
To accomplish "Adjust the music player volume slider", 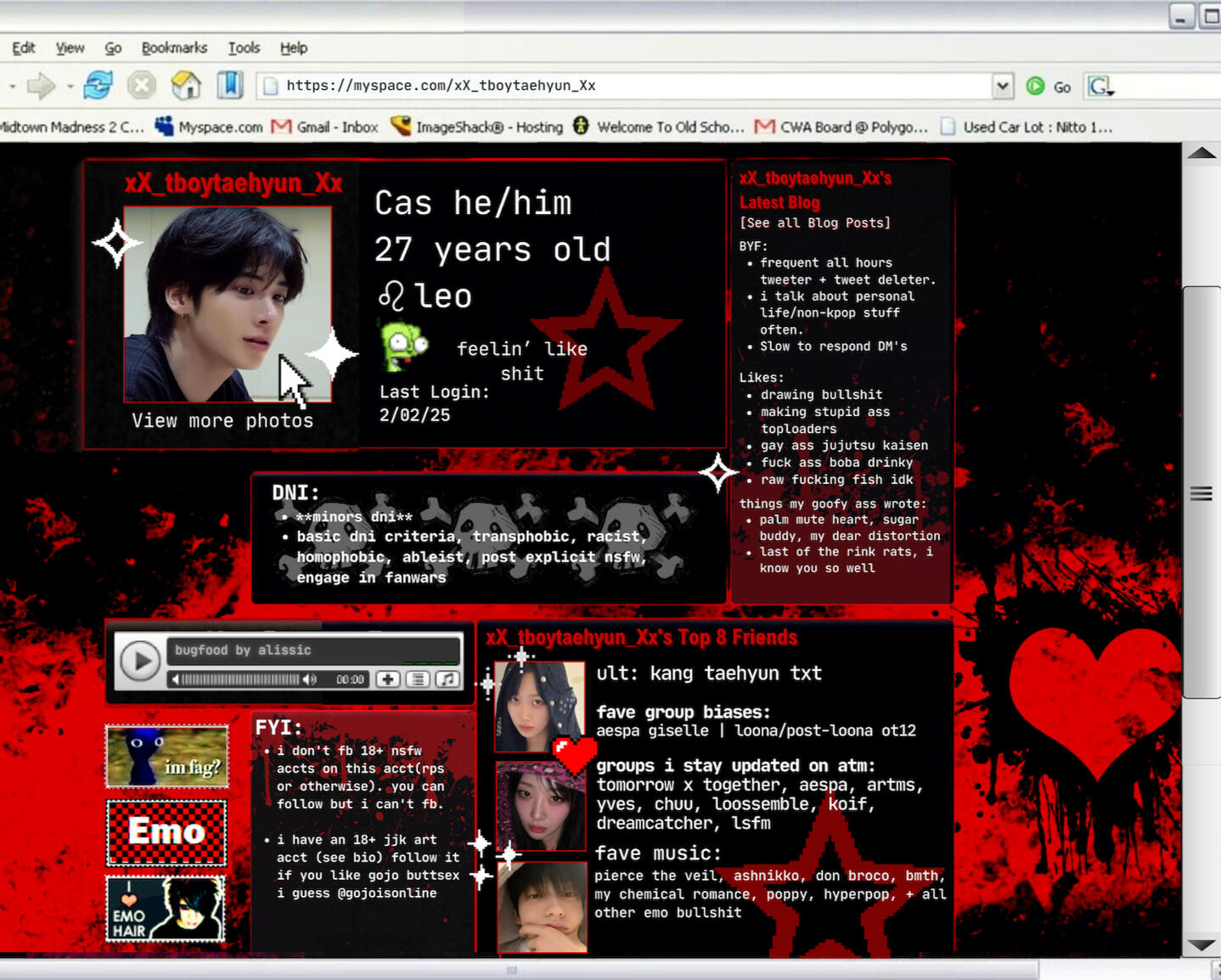I will [x=241, y=679].
